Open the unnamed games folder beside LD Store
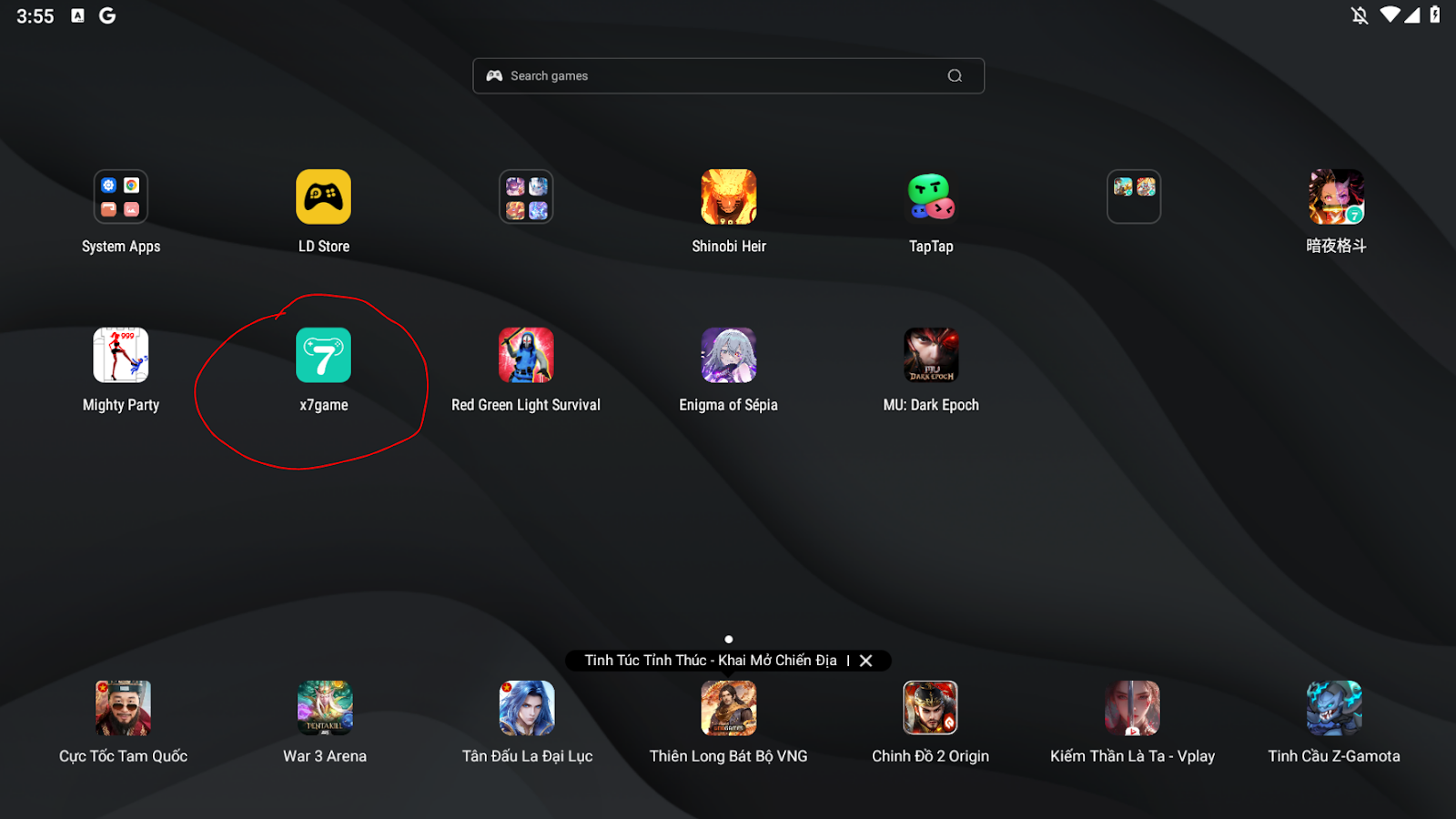Screen dimensions: 1456x819 (526, 197)
